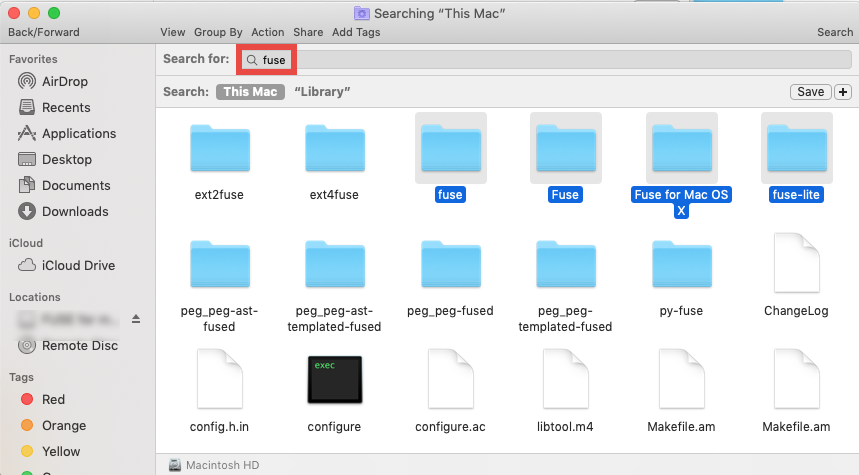The width and height of the screenshot is (859, 475).
Task: Click the search field containing fuse
Action: coord(546,60)
